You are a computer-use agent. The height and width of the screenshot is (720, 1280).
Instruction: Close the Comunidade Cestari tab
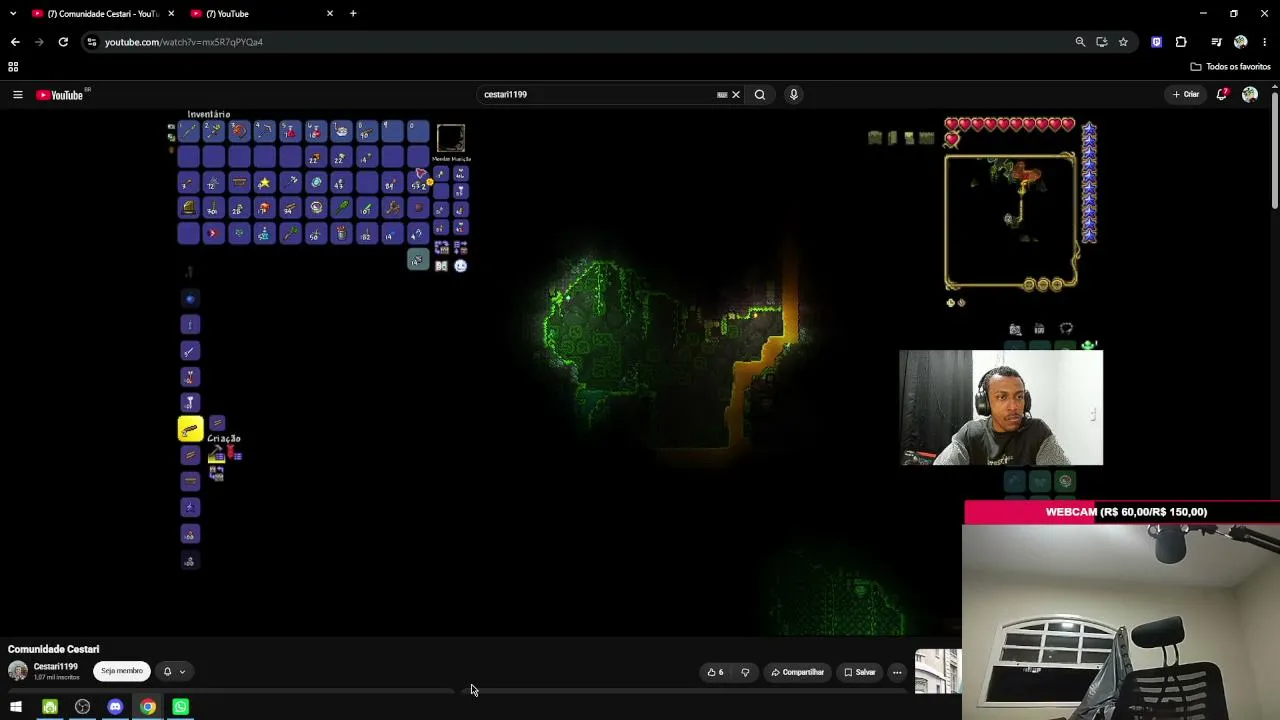(171, 14)
